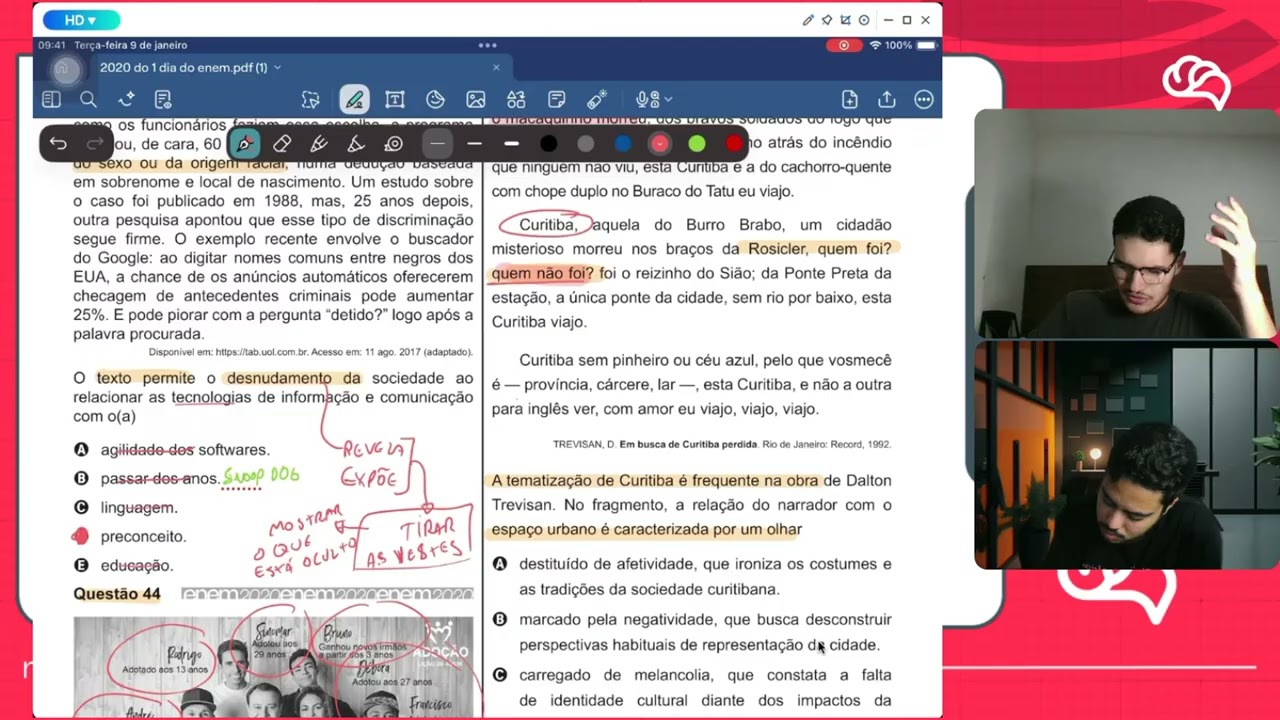1280x720 pixels.
Task: Expand the microphone options chevron
Action: [x=668, y=99]
